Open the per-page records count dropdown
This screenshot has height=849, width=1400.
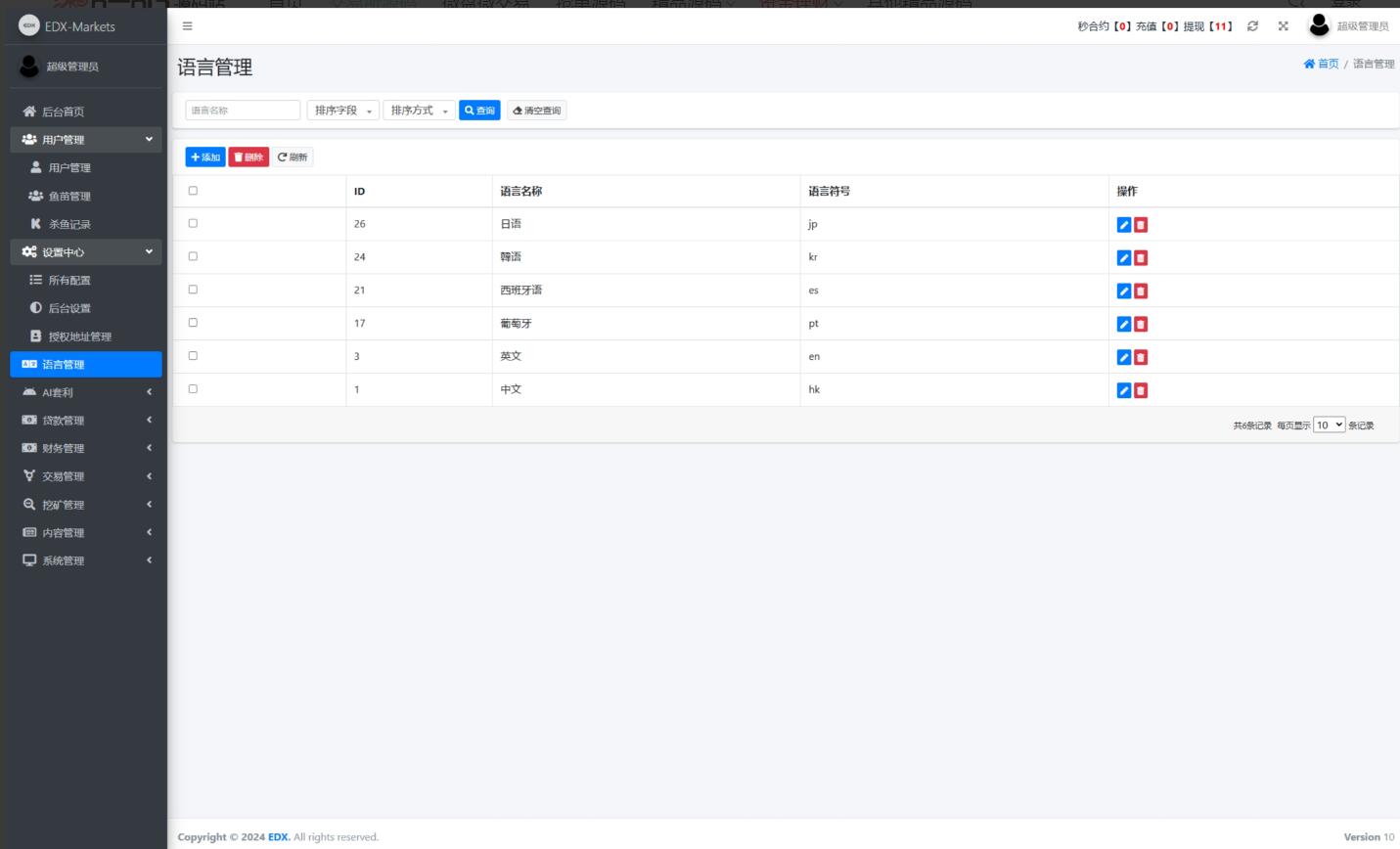(1329, 424)
